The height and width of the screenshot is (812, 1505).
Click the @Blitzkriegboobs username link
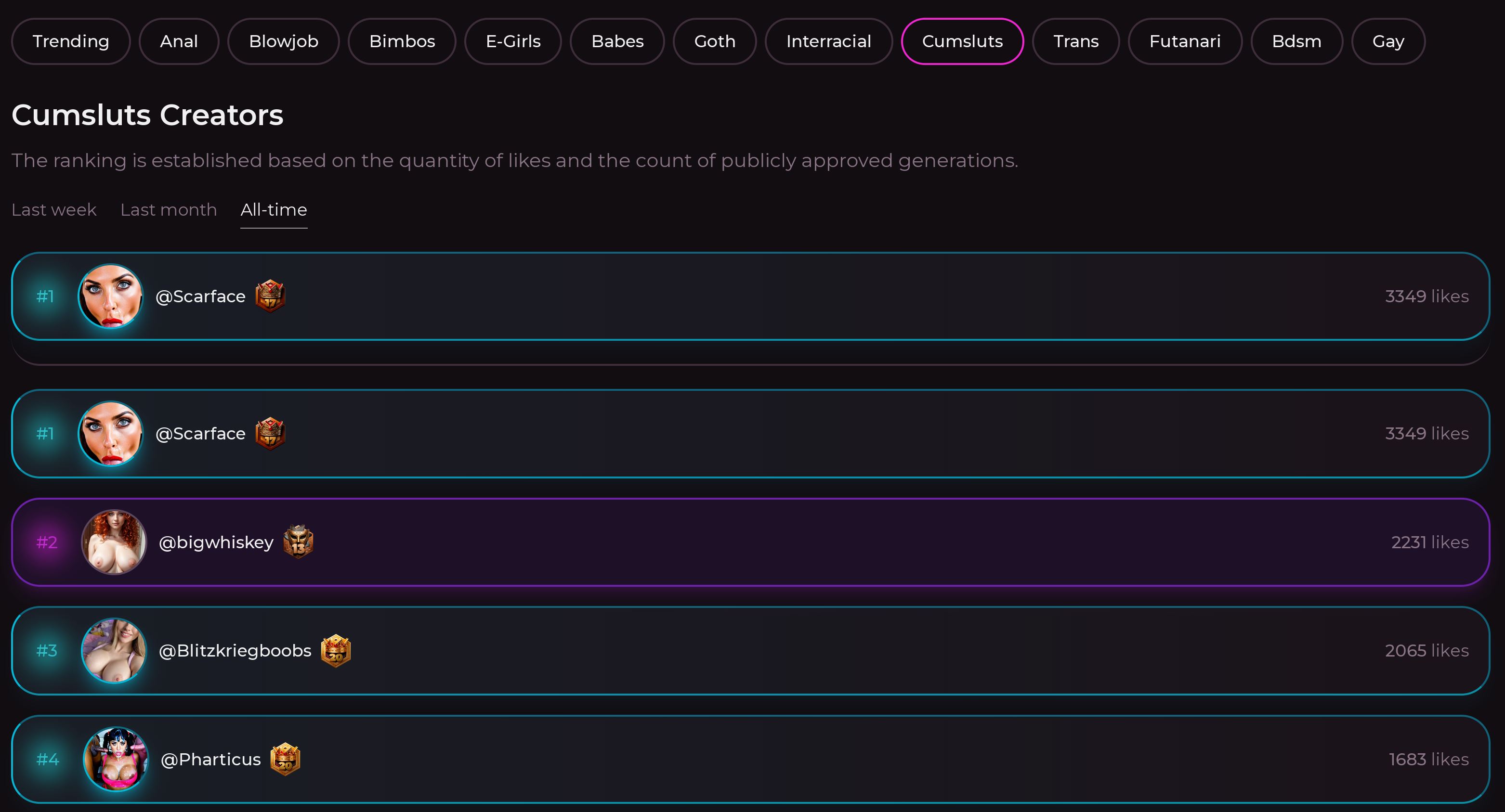[235, 651]
